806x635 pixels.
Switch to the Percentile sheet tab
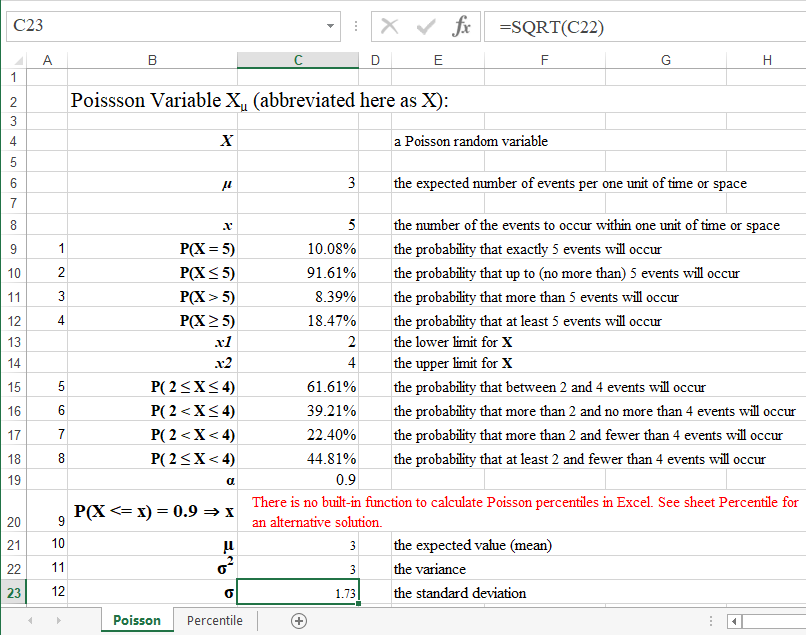214,620
